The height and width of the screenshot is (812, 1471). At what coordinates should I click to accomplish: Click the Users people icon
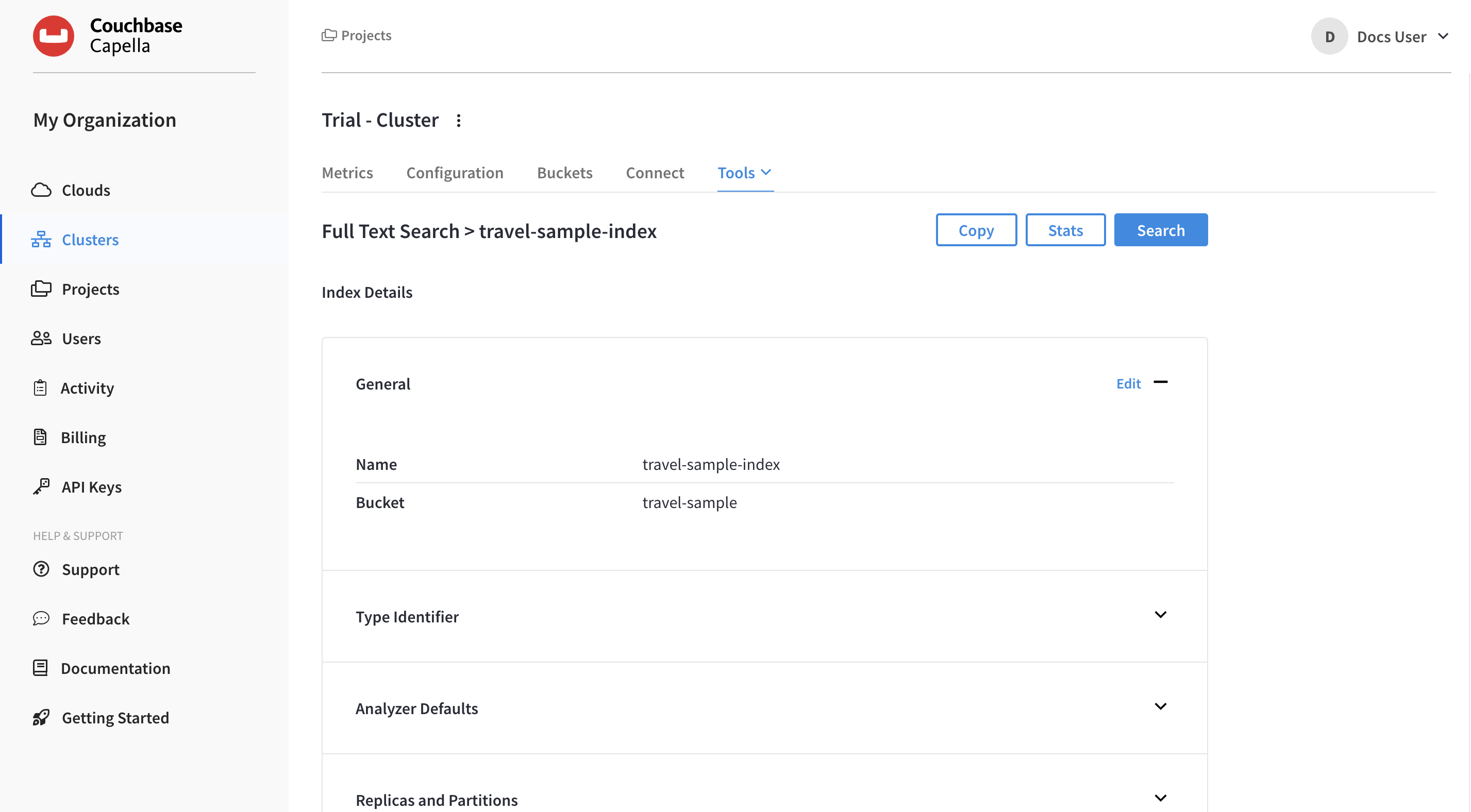click(x=41, y=338)
